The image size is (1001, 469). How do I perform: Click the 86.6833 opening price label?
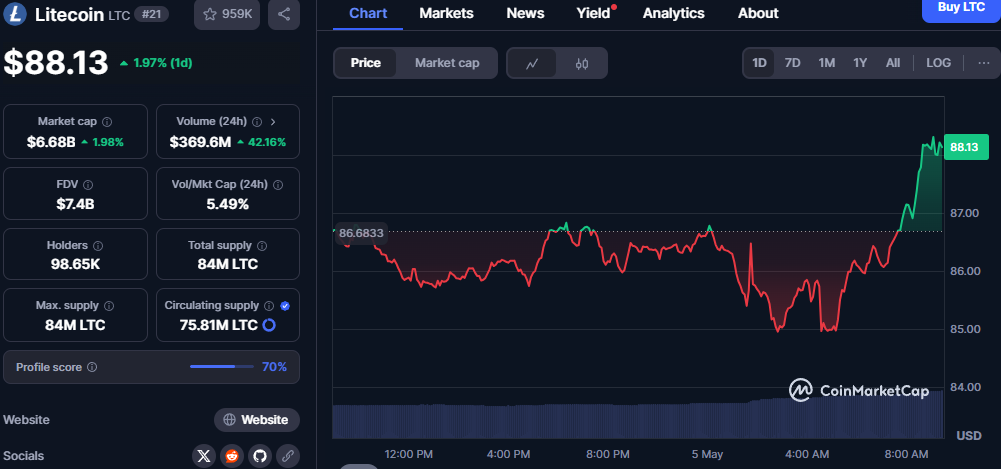361,233
